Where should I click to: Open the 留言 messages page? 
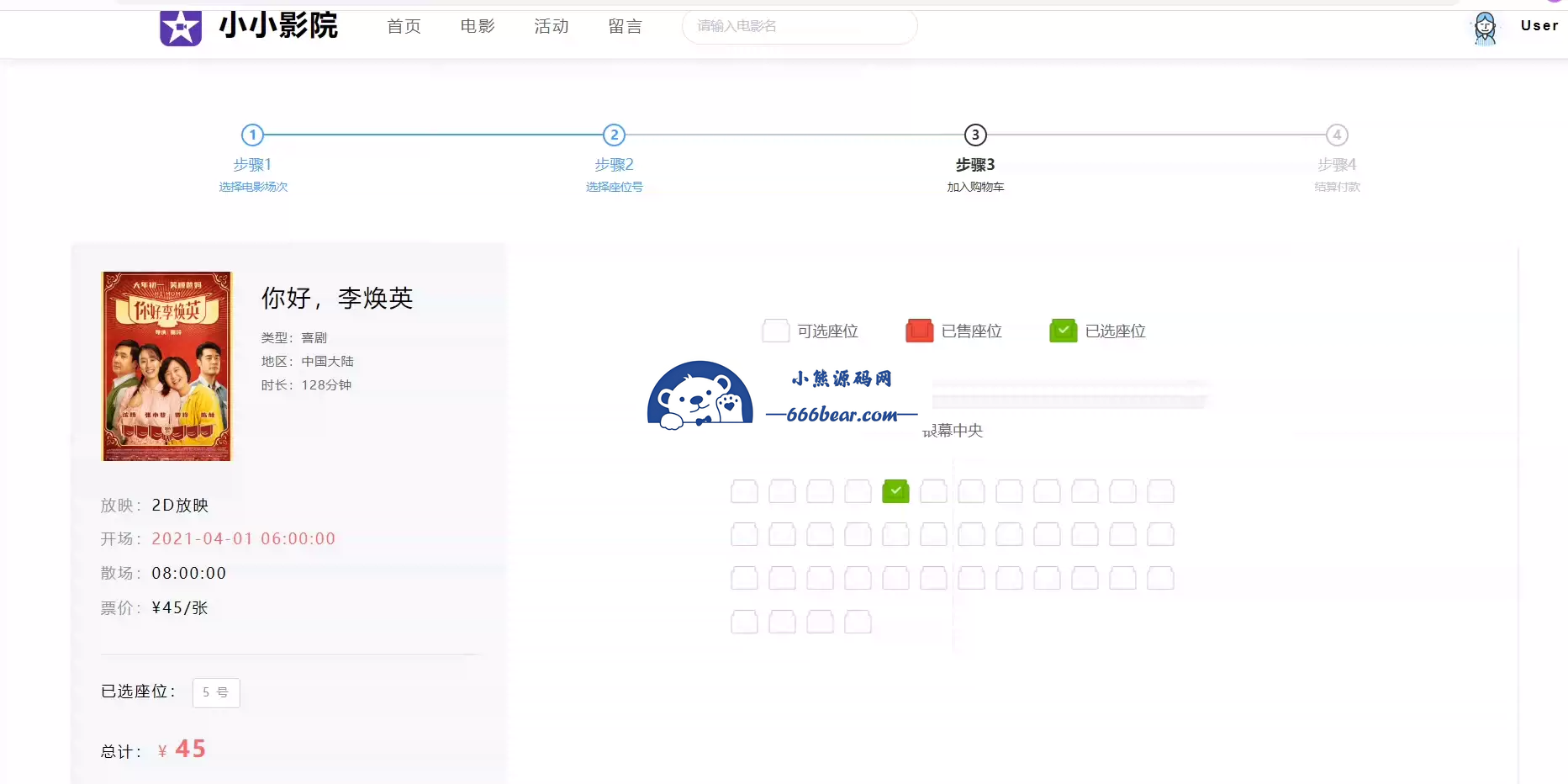[626, 26]
